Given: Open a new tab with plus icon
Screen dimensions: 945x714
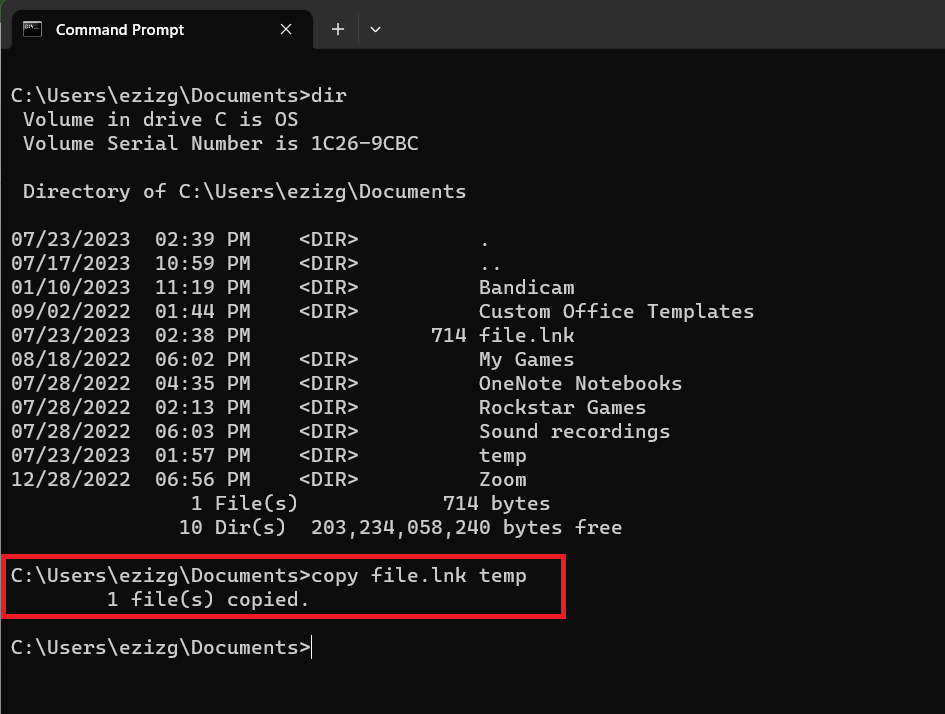Looking at the screenshot, I should pos(338,29).
